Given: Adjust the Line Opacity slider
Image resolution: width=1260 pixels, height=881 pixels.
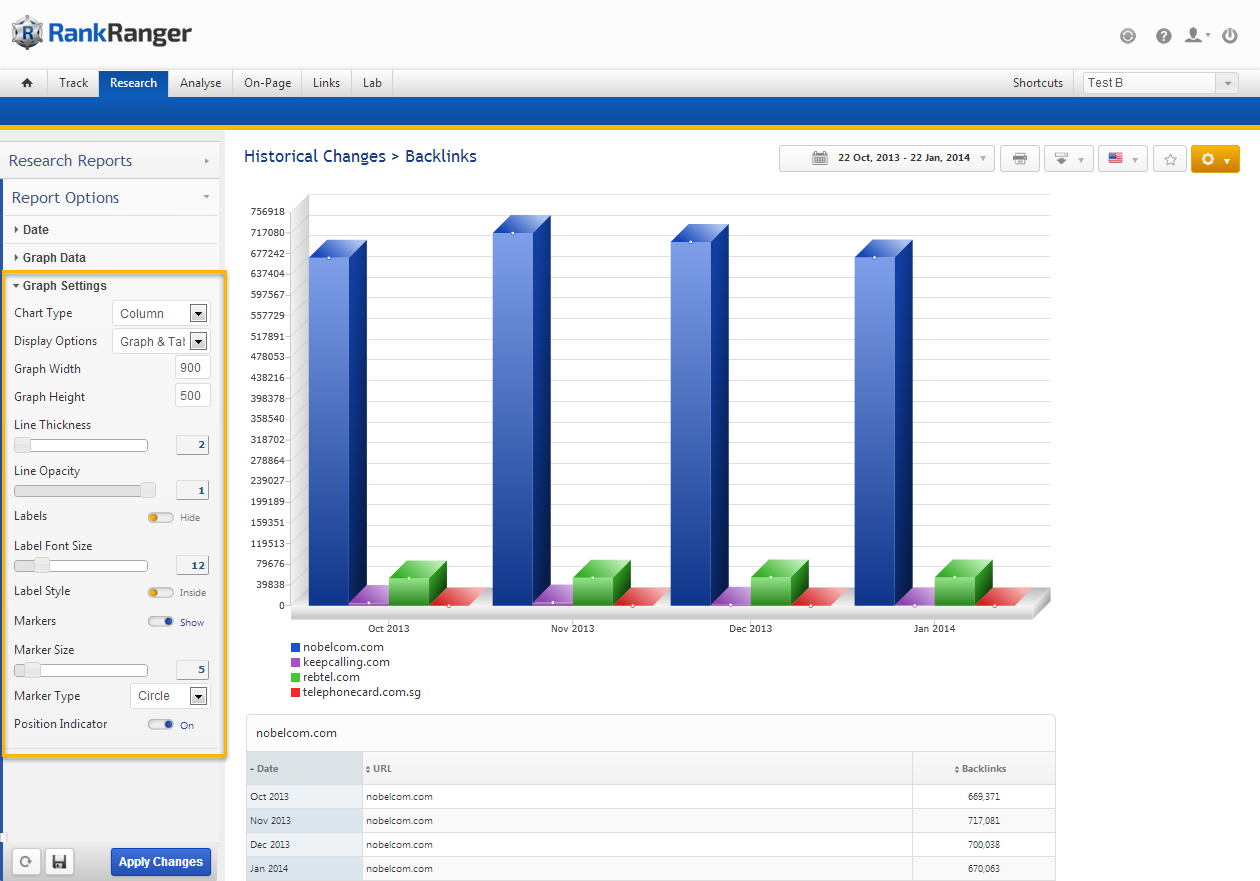Looking at the screenshot, I should tap(147, 490).
